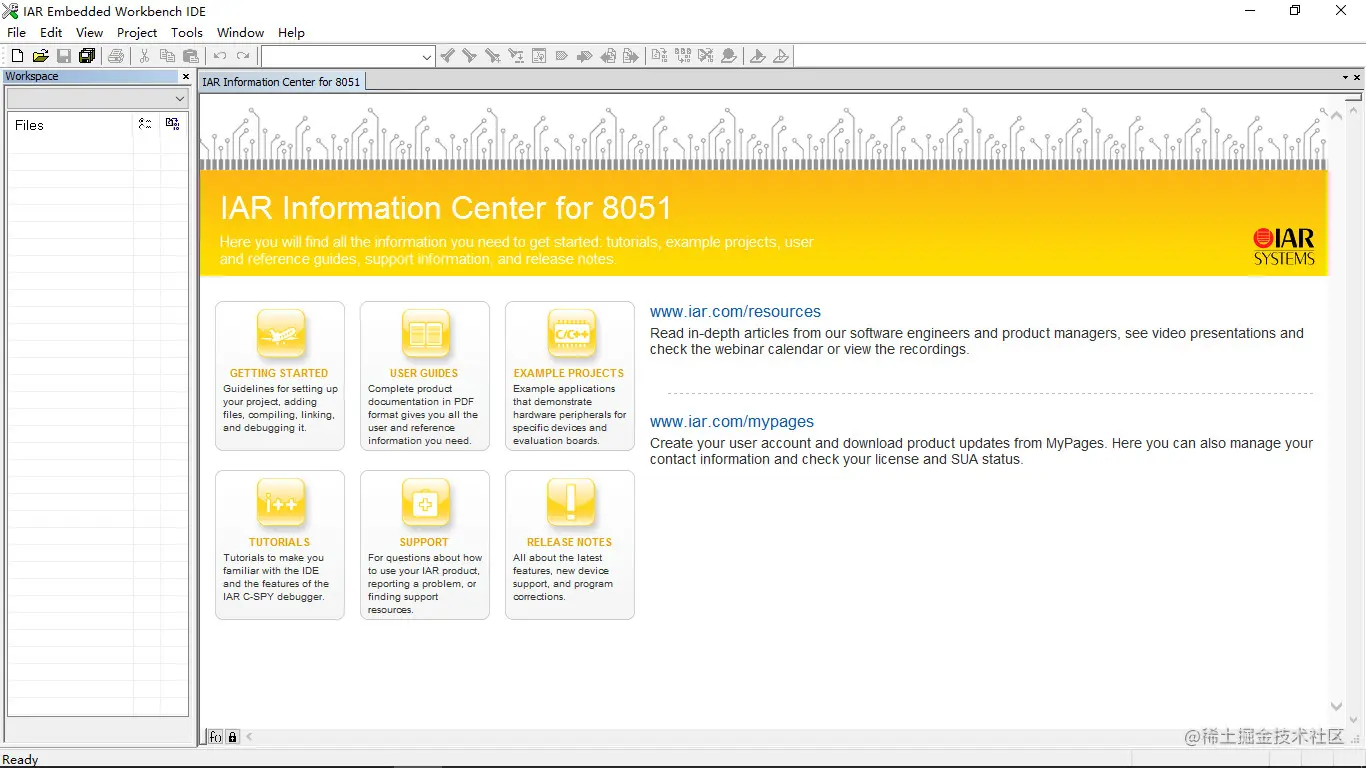Click the Print icon in the toolbar
The height and width of the screenshot is (768, 1366).
[x=116, y=56]
